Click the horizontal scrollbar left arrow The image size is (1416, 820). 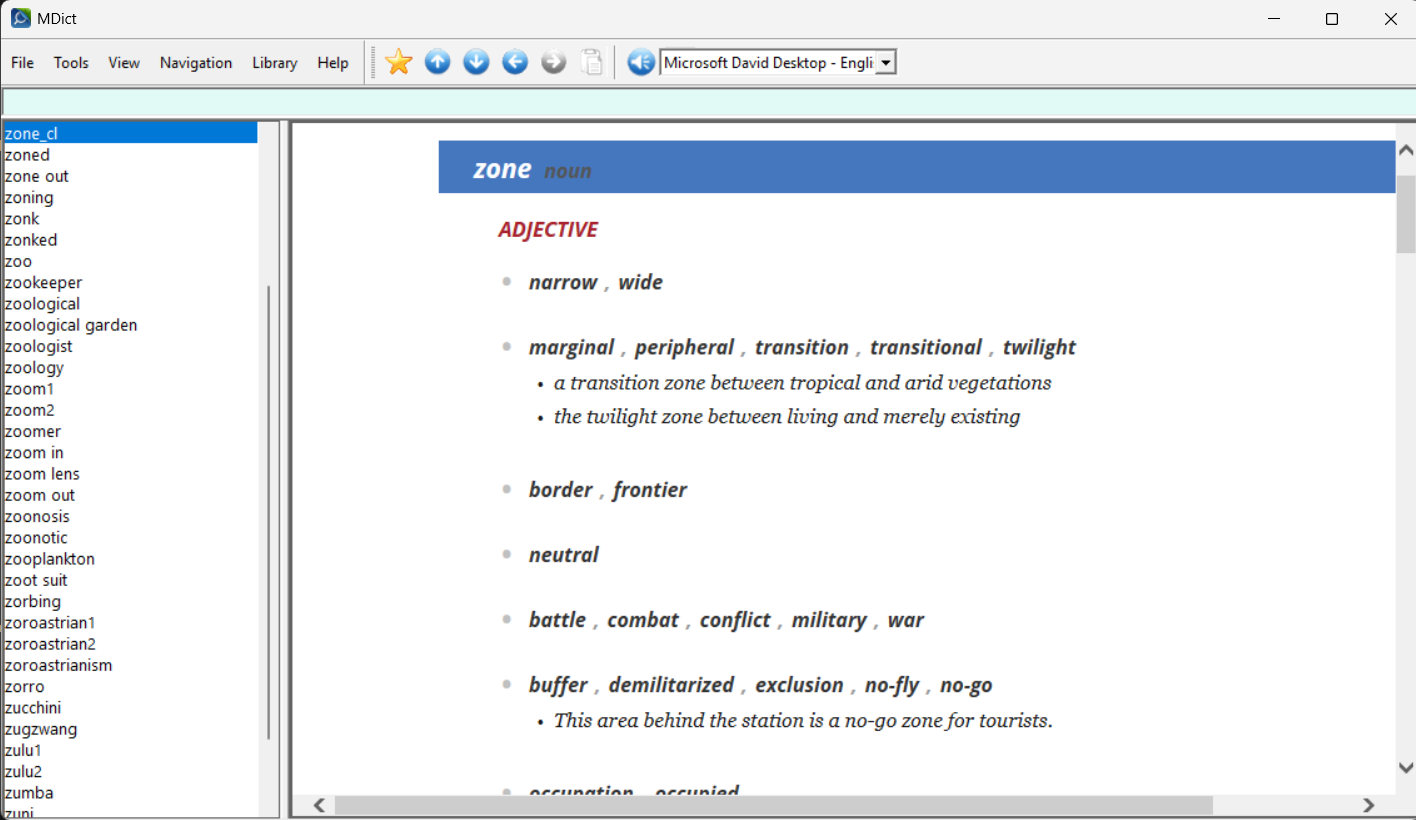319,805
